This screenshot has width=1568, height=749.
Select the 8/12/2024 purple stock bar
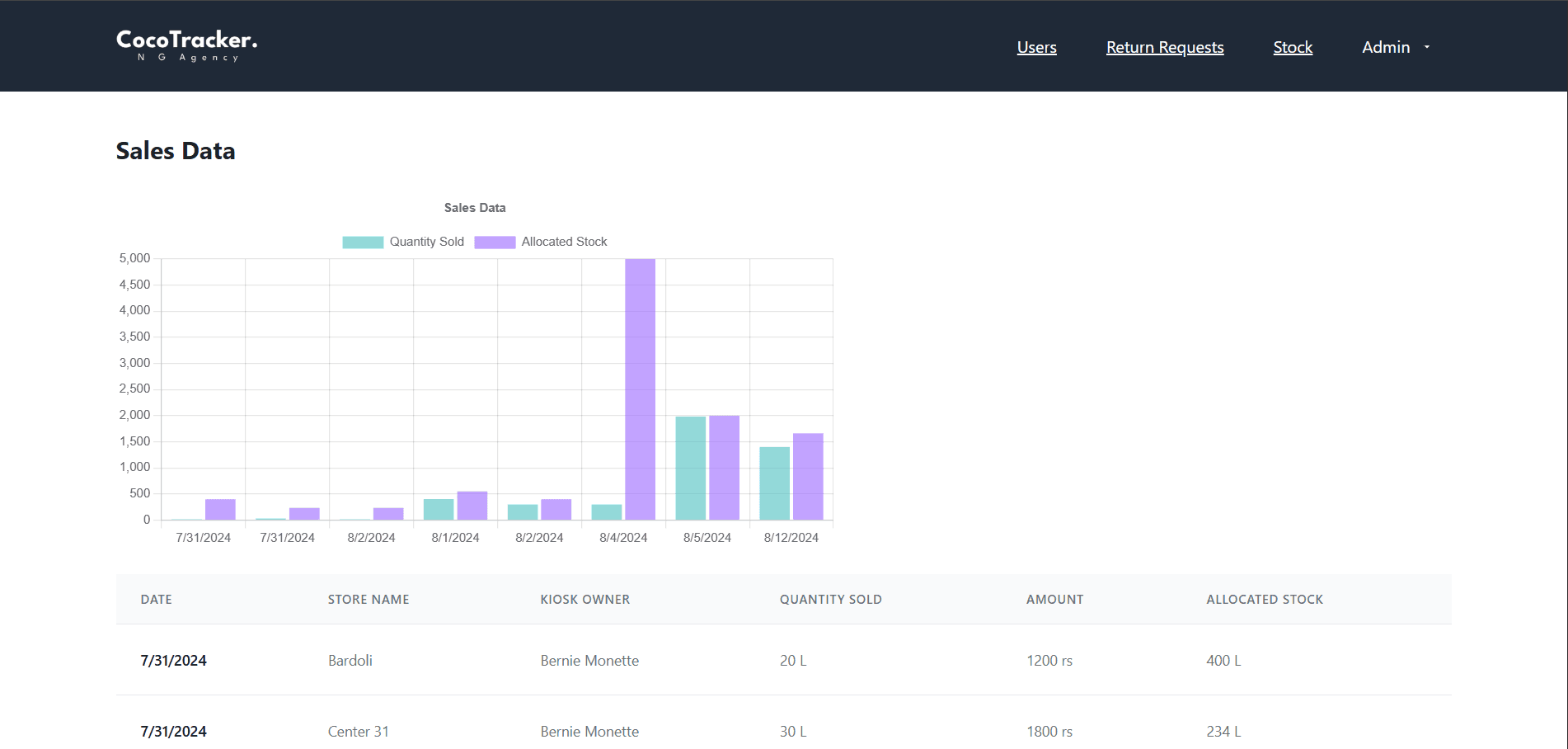point(808,474)
